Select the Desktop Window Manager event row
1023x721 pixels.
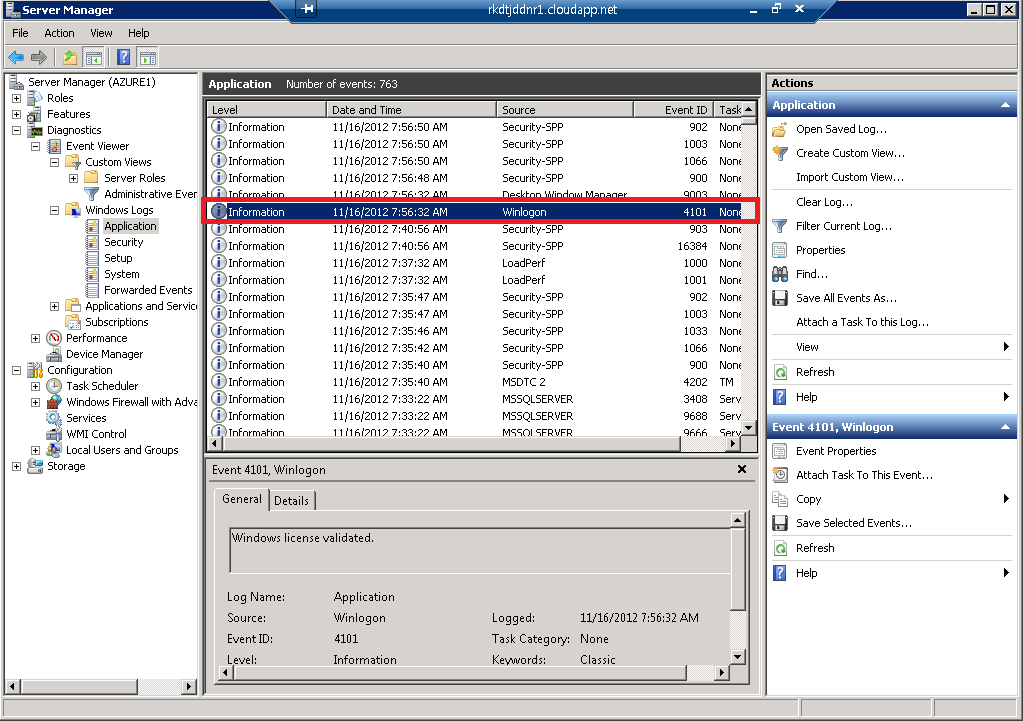click(x=476, y=194)
